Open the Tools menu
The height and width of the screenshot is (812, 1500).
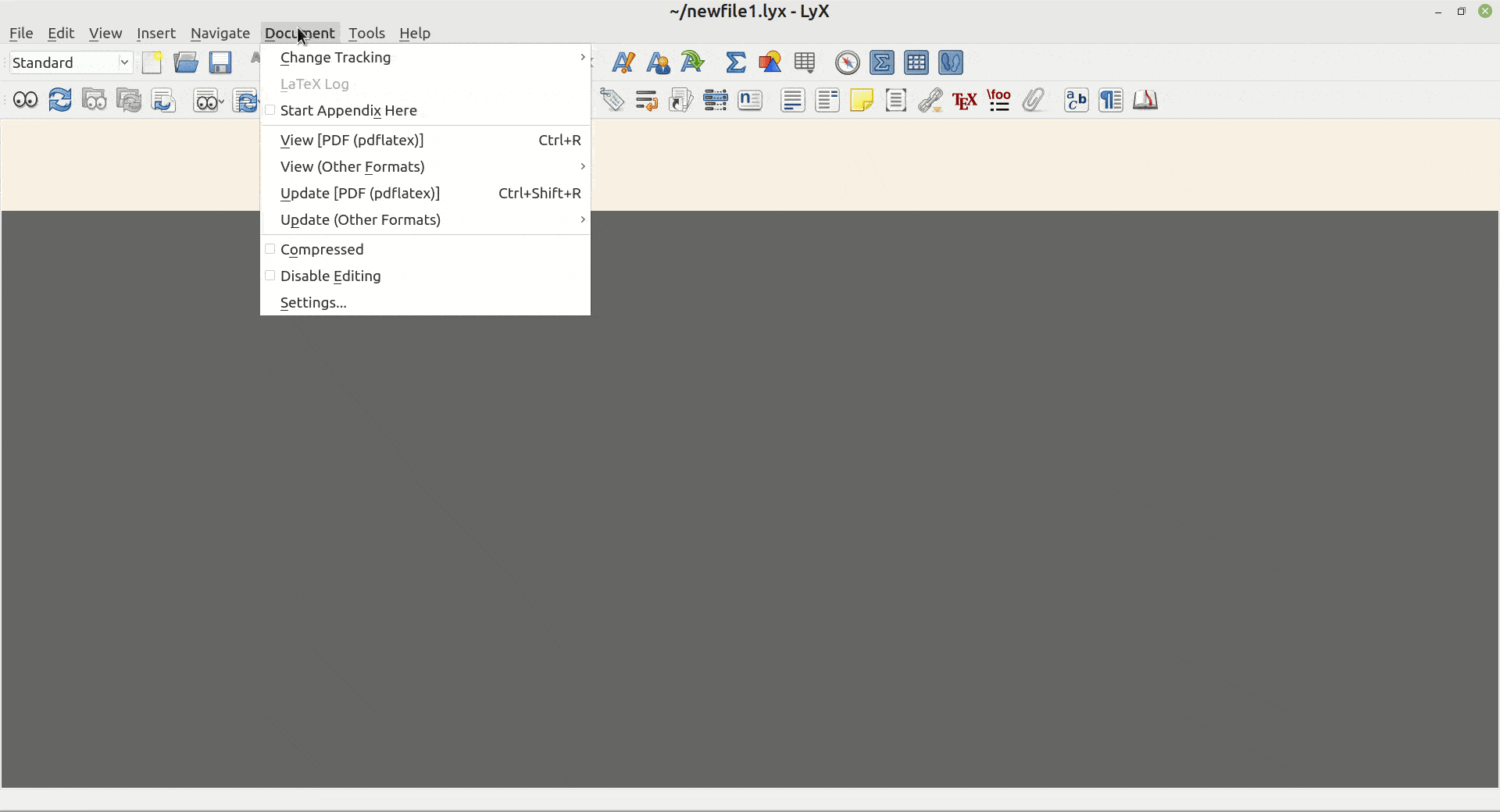[x=367, y=33]
